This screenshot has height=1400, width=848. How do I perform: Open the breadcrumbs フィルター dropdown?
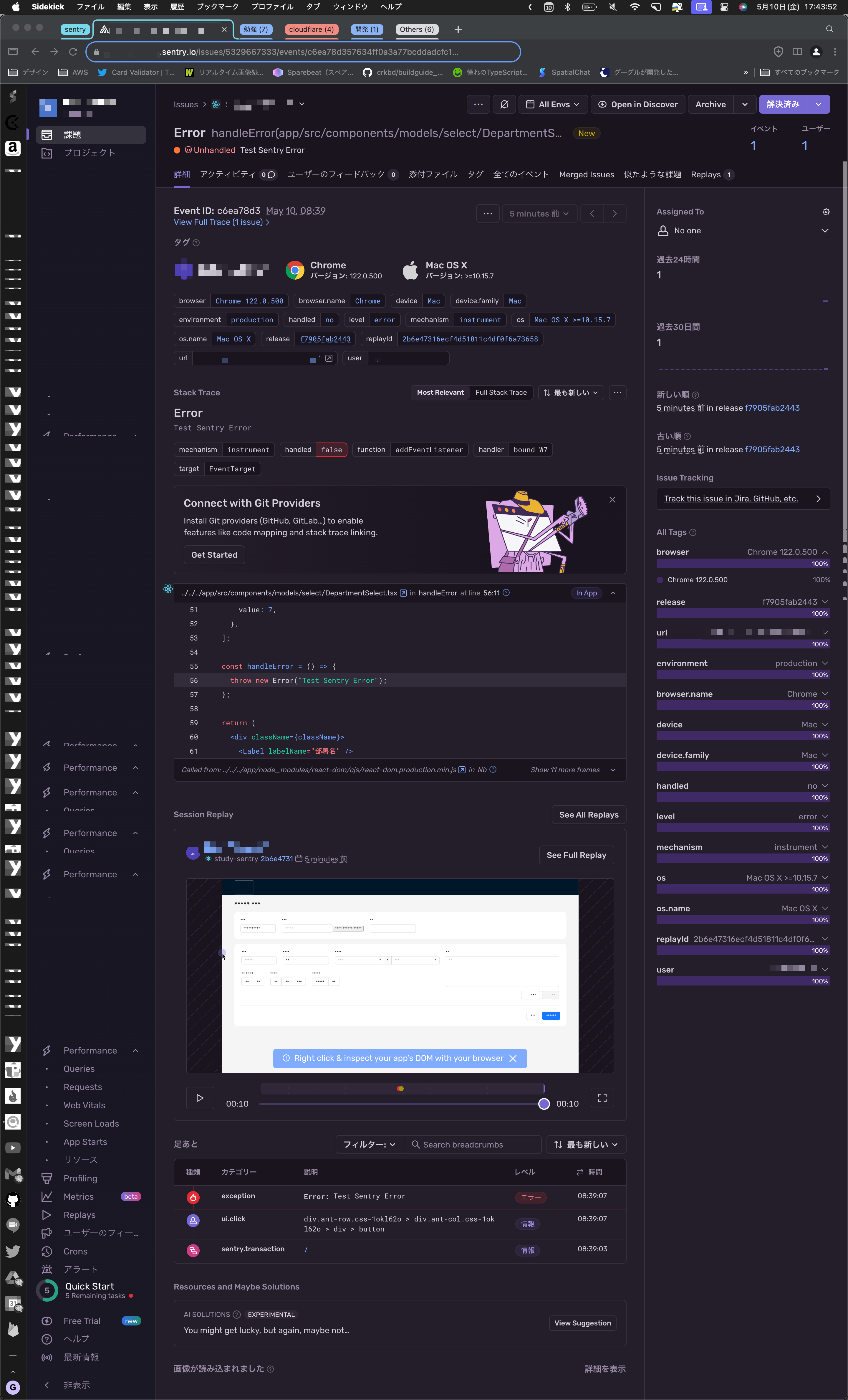pyautogui.click(x=370, y=1144)
